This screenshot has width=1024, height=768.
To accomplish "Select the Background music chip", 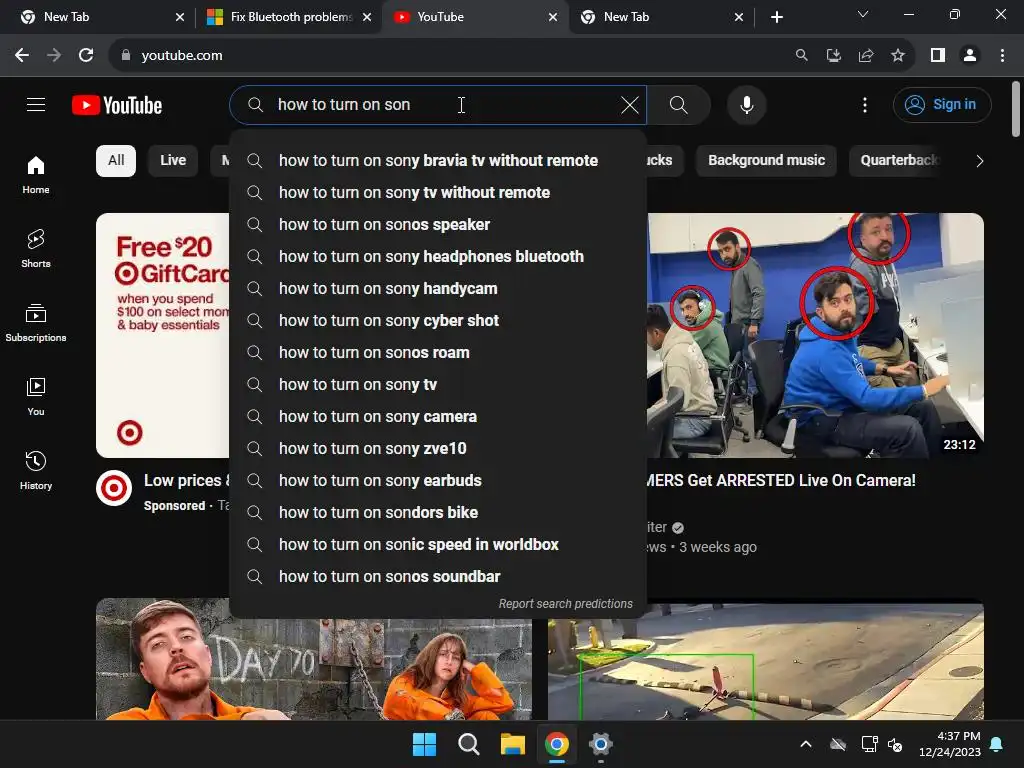I will tap(766, 161).
